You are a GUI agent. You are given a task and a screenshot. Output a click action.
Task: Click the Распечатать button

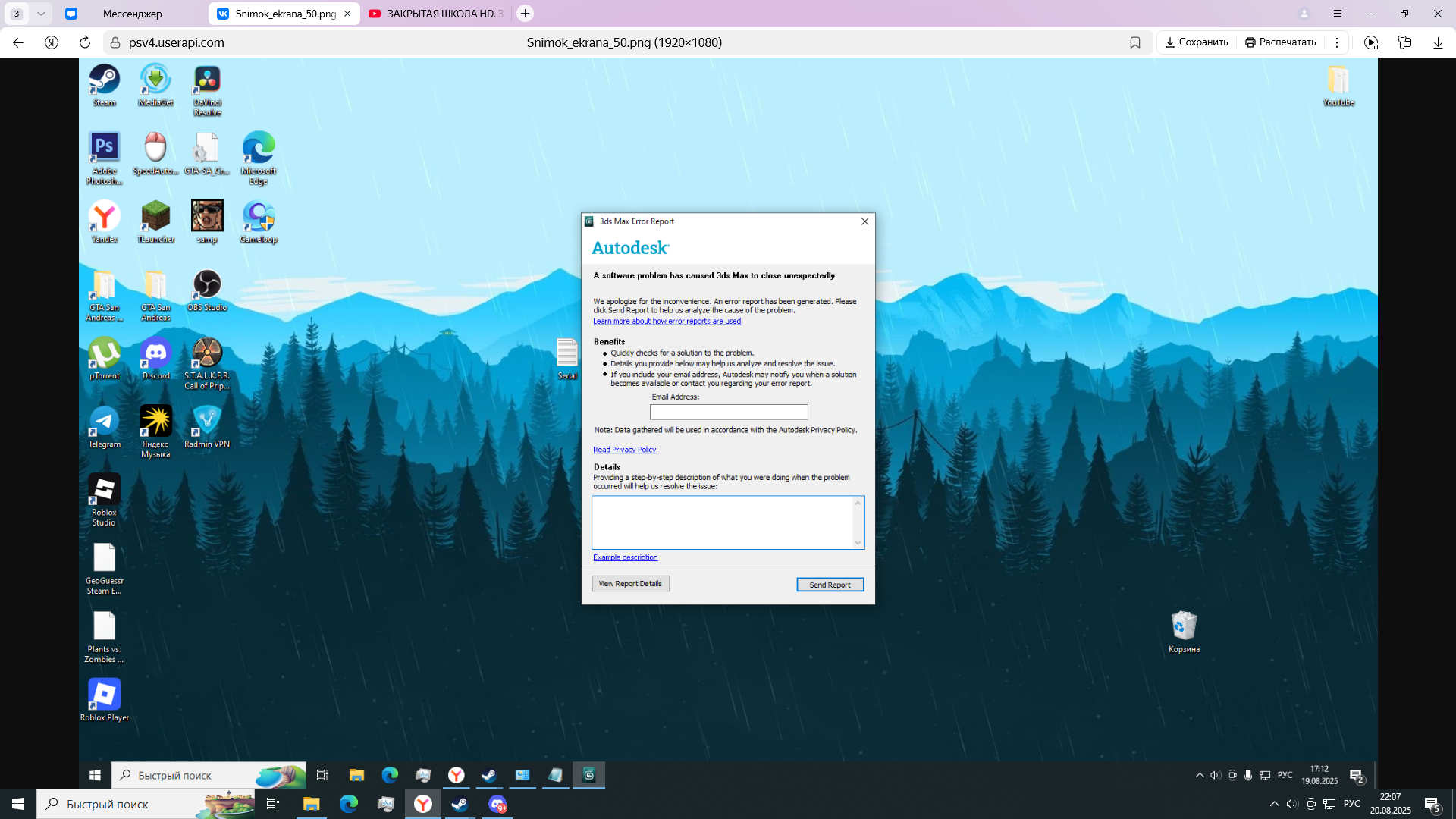click(1280, 42)
